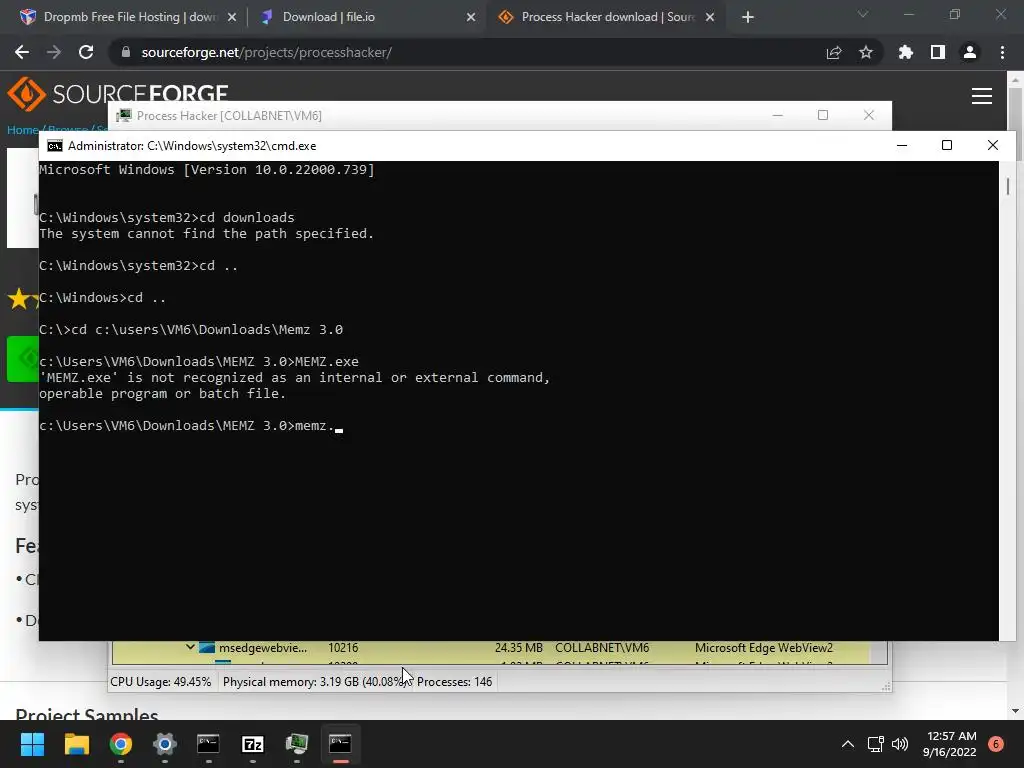
Task: Click the address bar URL
Action: 266,52
